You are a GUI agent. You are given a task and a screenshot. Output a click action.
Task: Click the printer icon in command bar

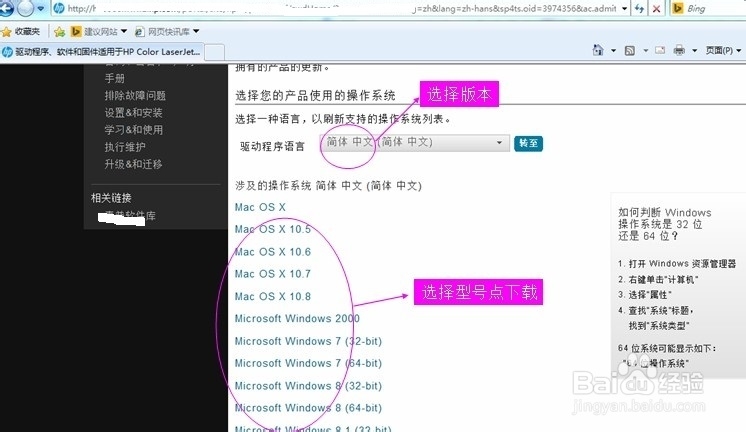coord(679,50)
